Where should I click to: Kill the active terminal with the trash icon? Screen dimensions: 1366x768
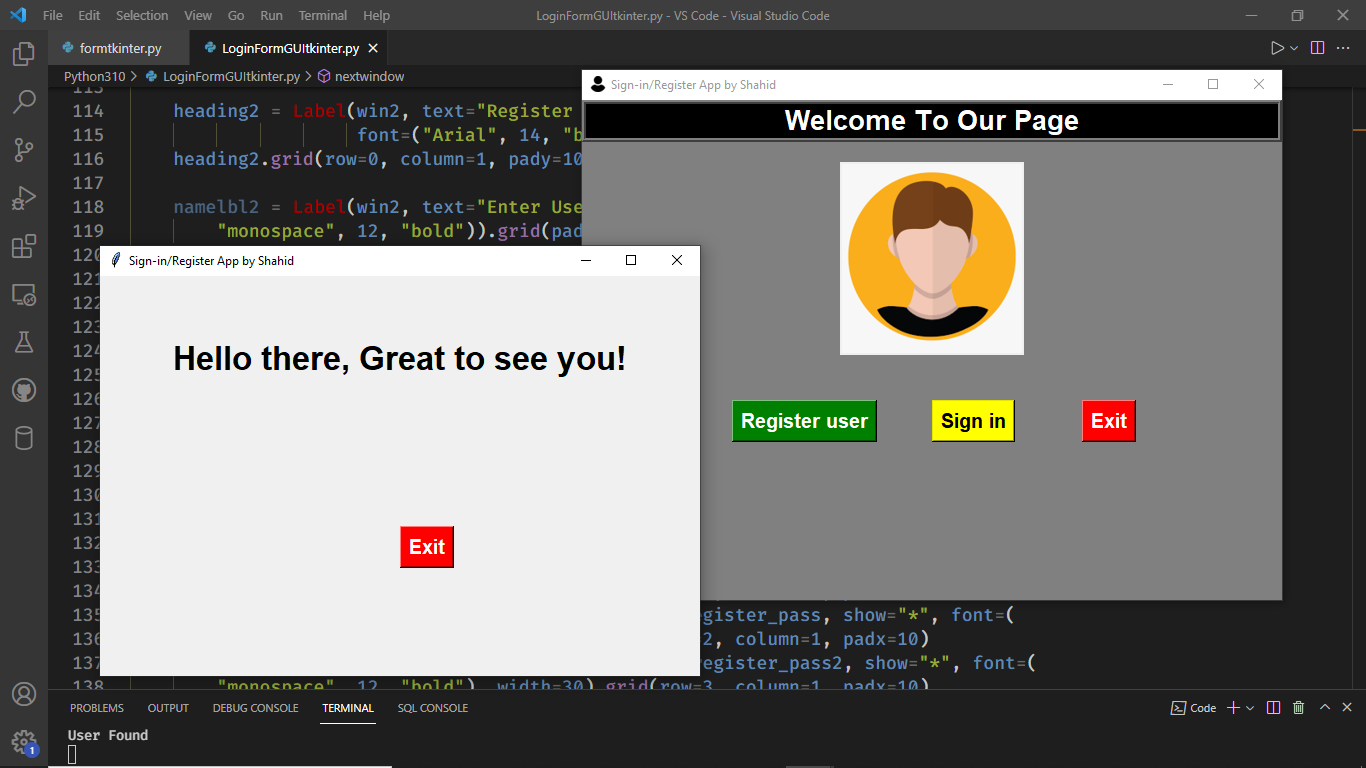pyautogui.click(x=1298, y=707)
